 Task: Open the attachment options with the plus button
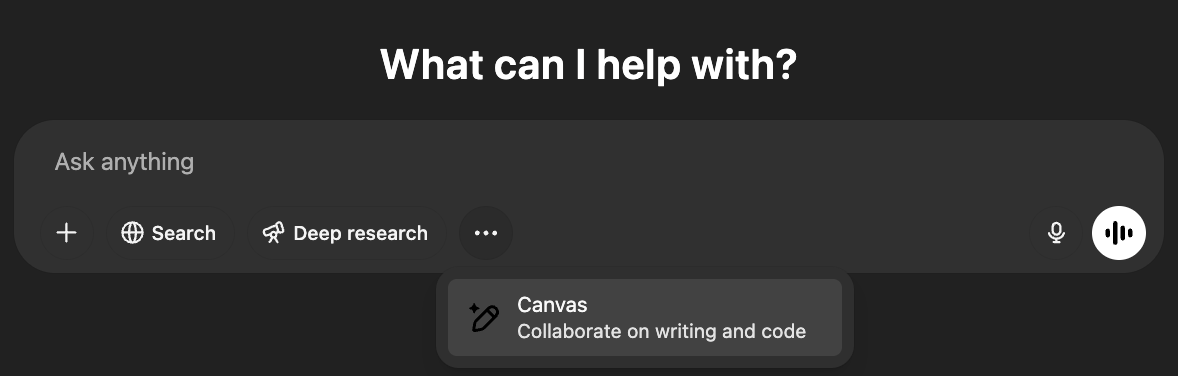[66, 233]
